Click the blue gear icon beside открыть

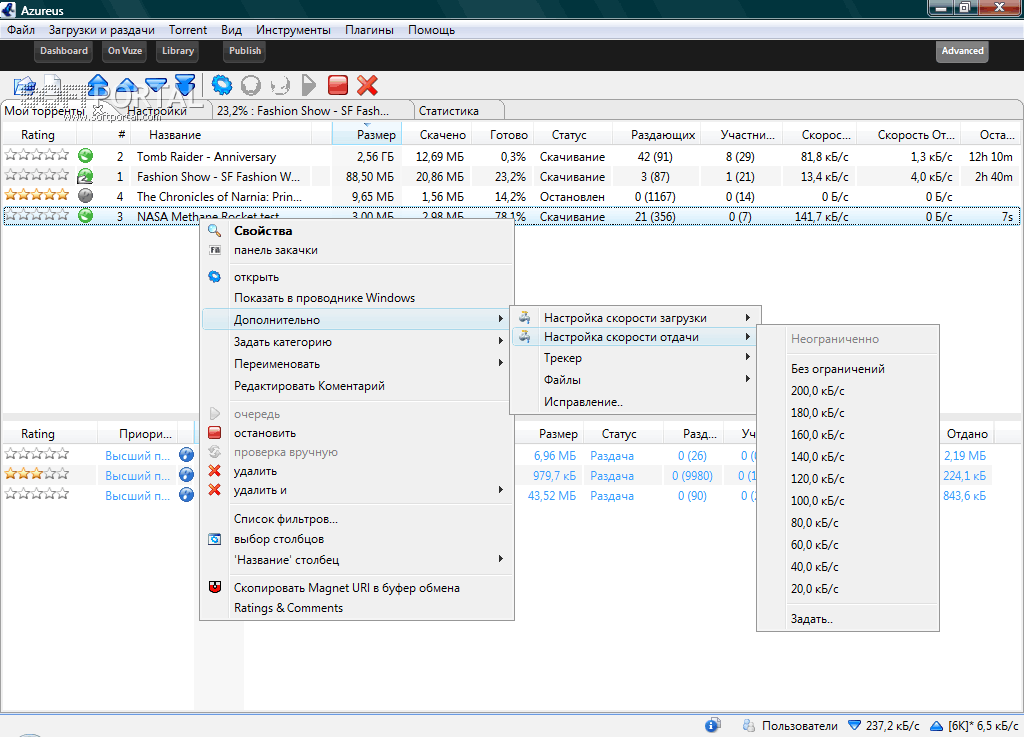[x=214, y=276]
